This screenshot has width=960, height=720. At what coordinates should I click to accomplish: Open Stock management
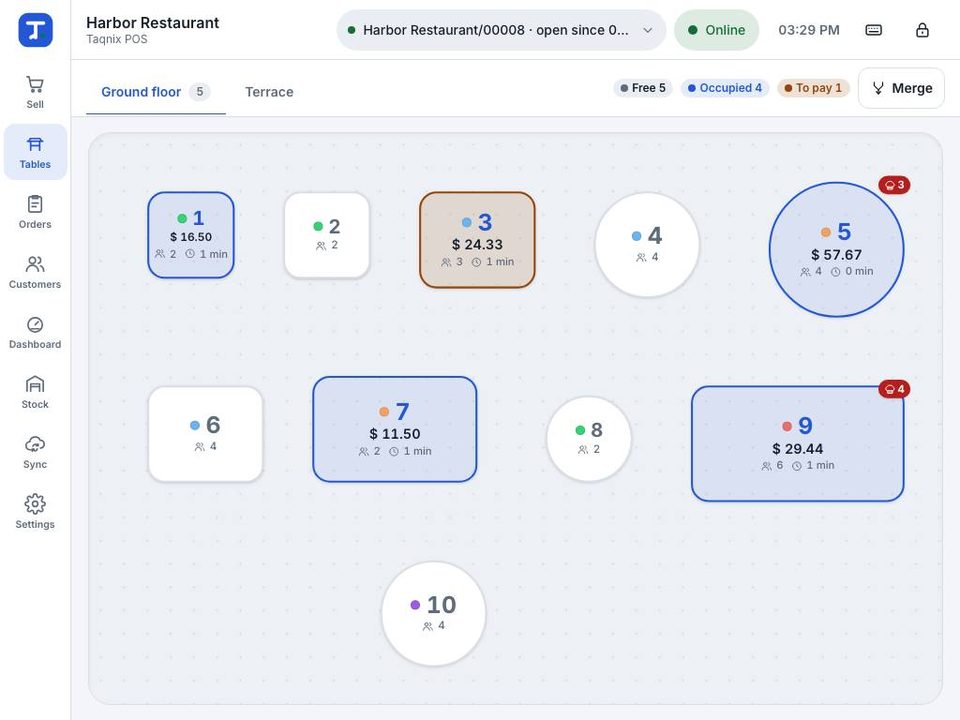pos(35,392)
